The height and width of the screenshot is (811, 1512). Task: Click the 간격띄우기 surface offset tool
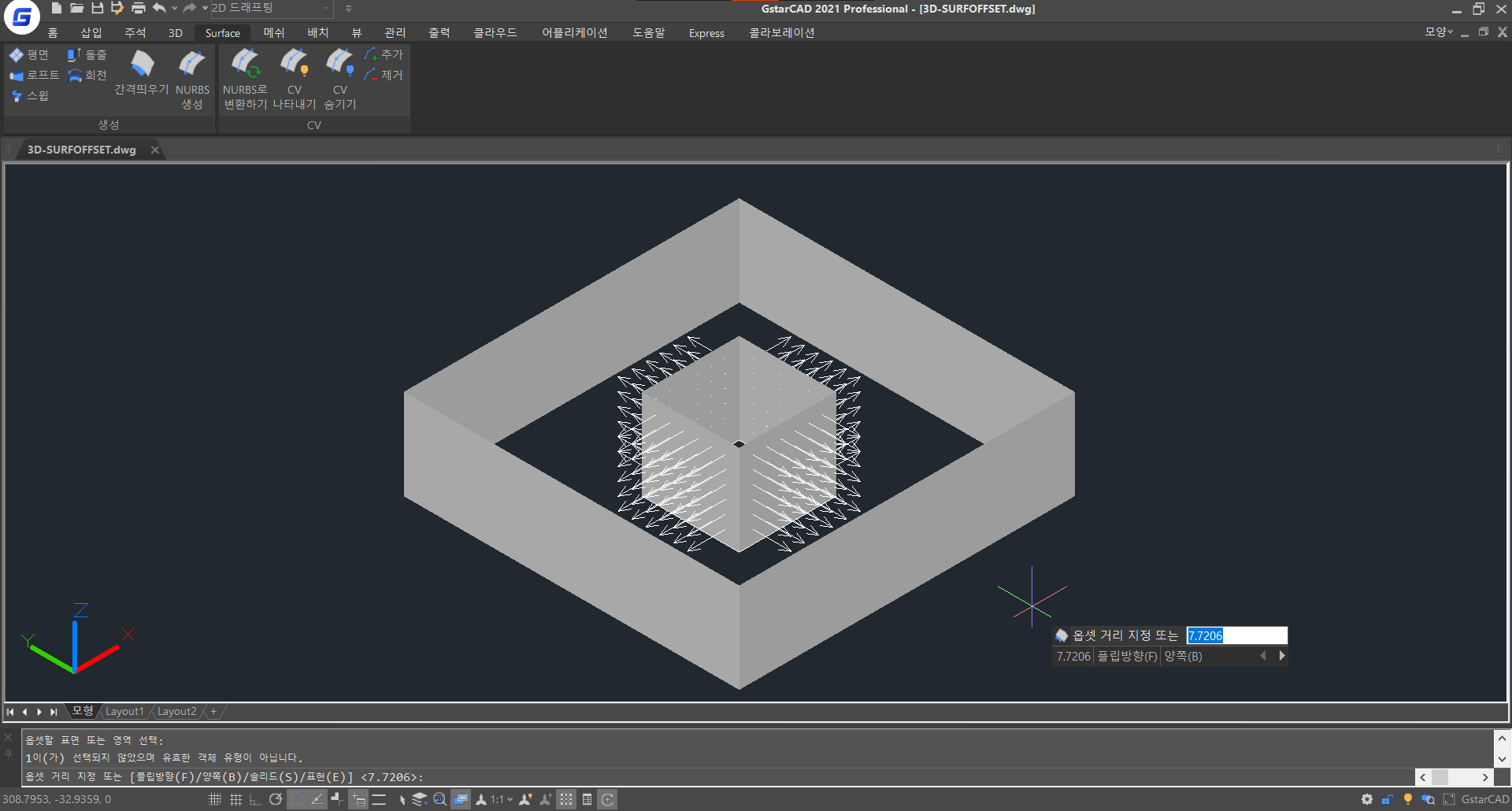tap(142, 72)
